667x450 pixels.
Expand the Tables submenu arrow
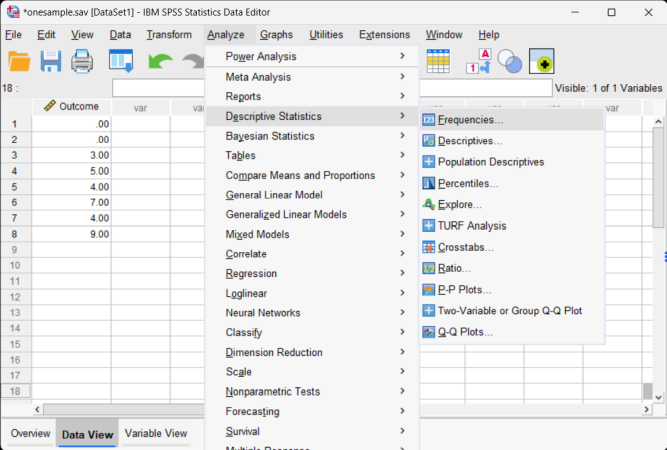402,155
